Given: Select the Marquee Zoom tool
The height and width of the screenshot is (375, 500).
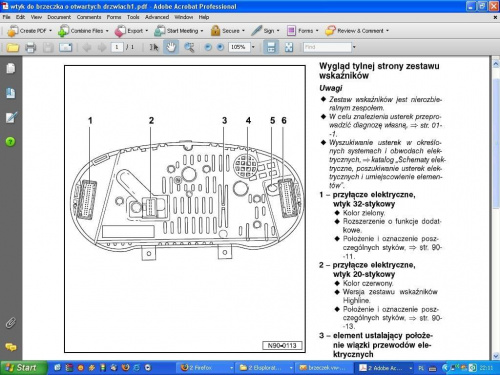Looking at the screenshot, I should [189, 47].
